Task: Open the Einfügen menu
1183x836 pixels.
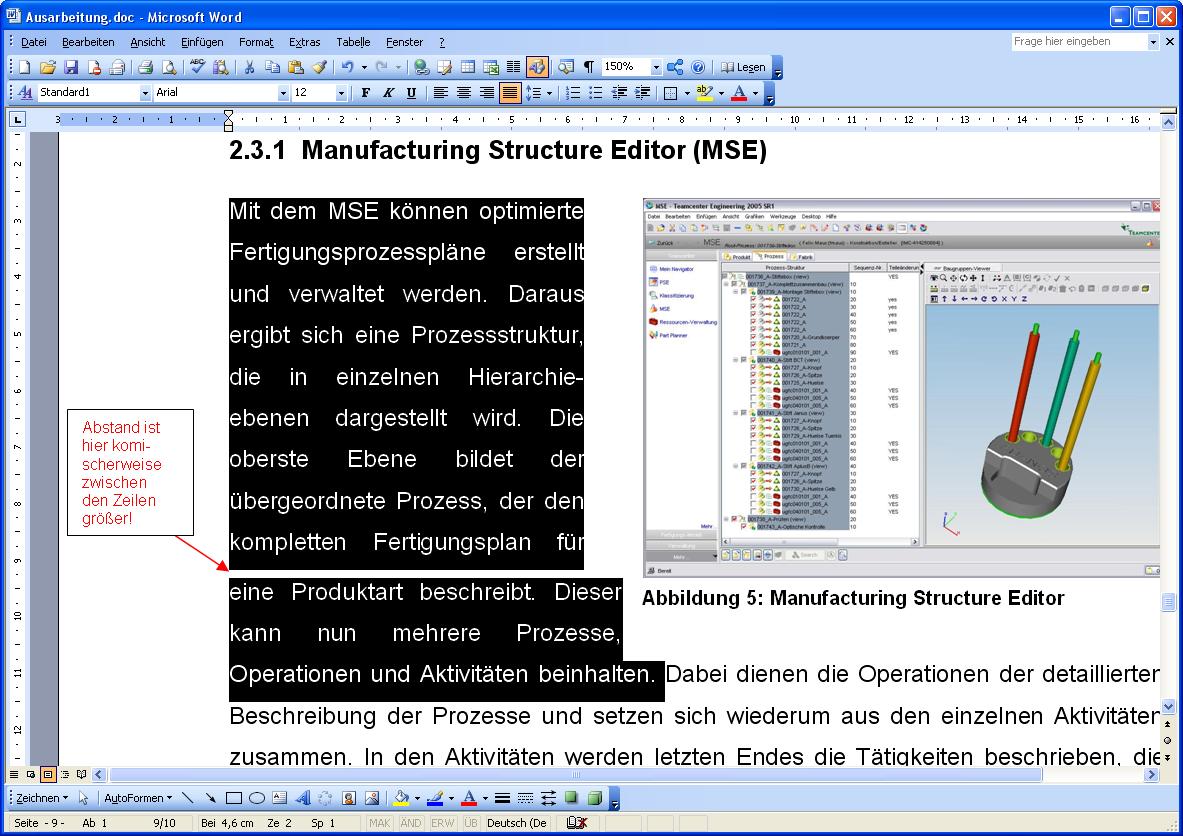Action: click(202, 42)
